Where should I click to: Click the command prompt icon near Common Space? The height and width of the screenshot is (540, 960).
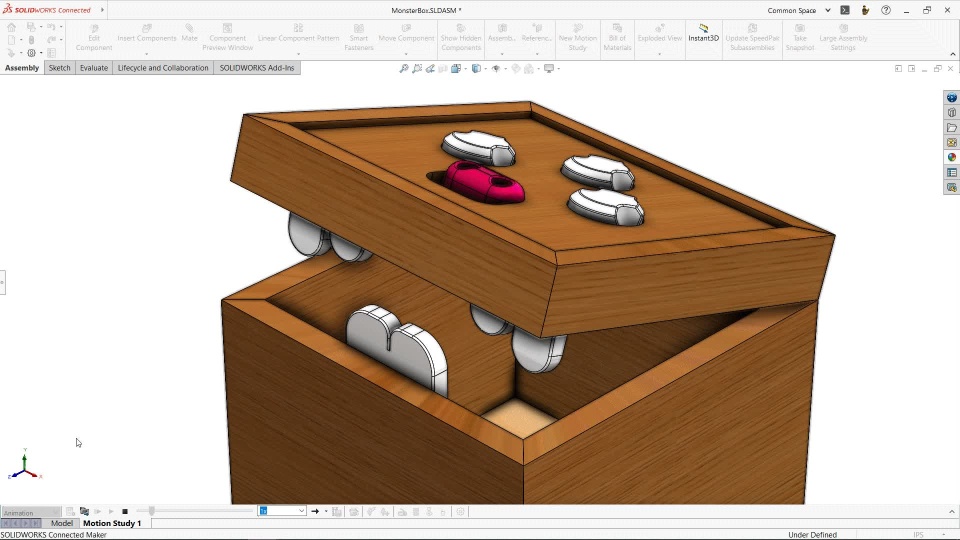(x=845, y=10)
